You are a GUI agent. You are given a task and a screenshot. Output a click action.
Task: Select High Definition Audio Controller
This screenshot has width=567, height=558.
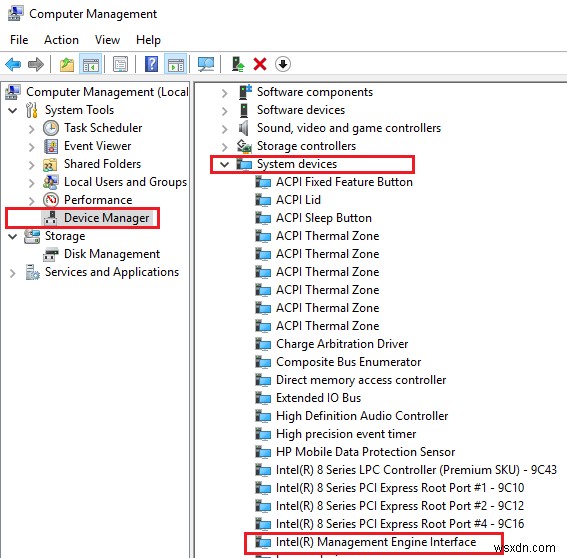click(362, 416)
